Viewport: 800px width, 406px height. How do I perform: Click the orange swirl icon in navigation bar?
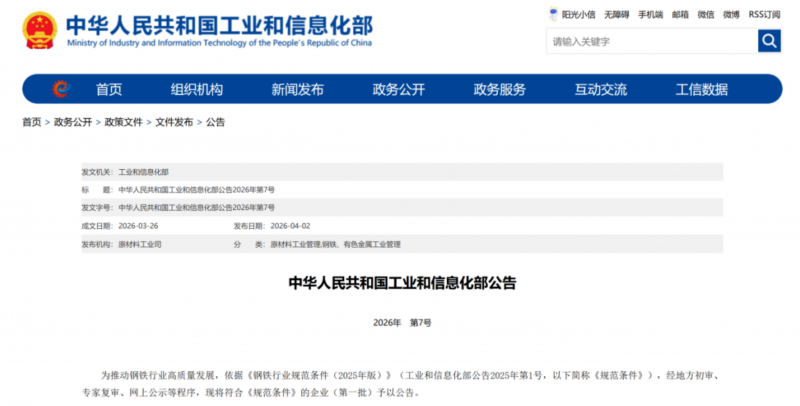click(61, 89)
